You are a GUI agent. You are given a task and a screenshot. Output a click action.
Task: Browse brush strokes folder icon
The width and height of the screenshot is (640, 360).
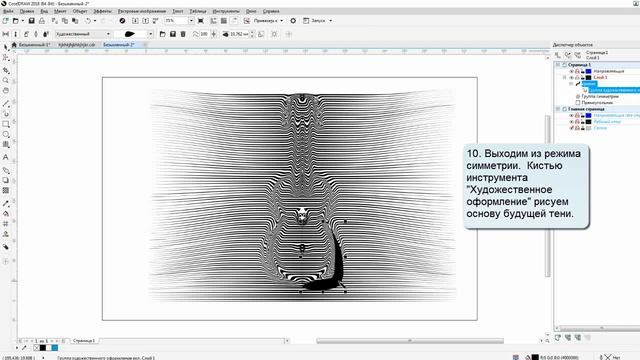point(162,34)
